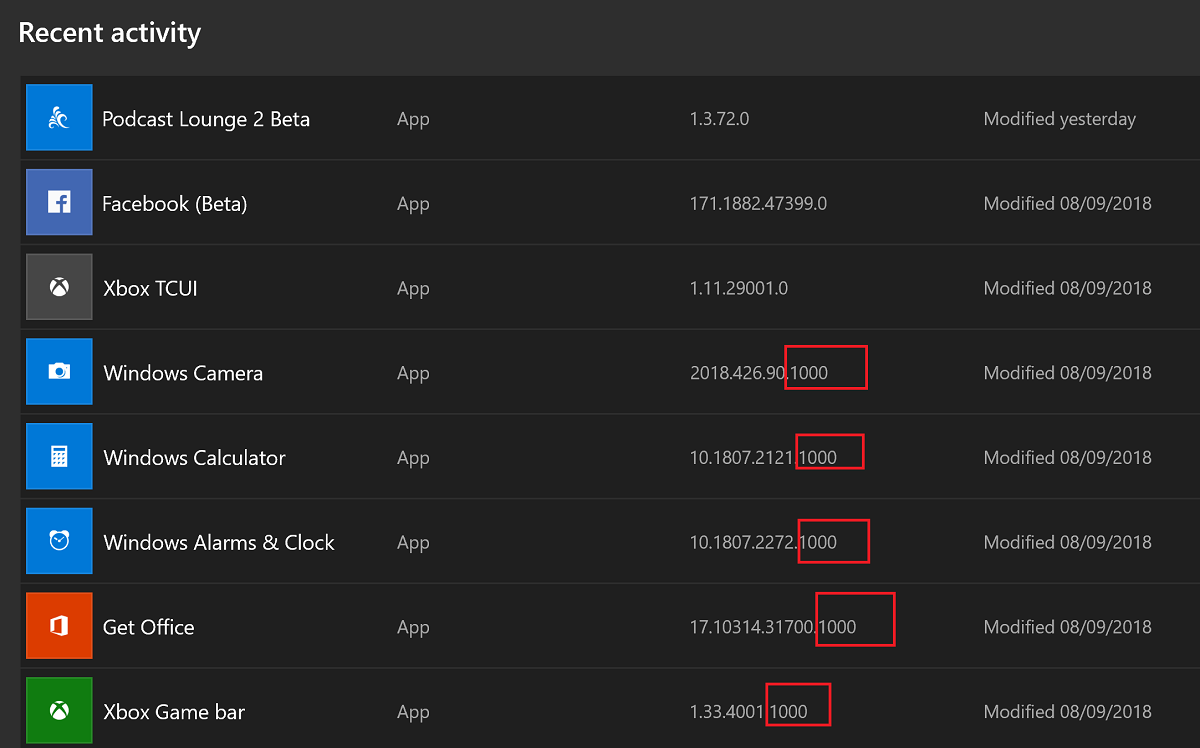Click the "App" type label for Xbox TCUI
1200x748 pixels.
pyautogui.click(x=413, y=289)
